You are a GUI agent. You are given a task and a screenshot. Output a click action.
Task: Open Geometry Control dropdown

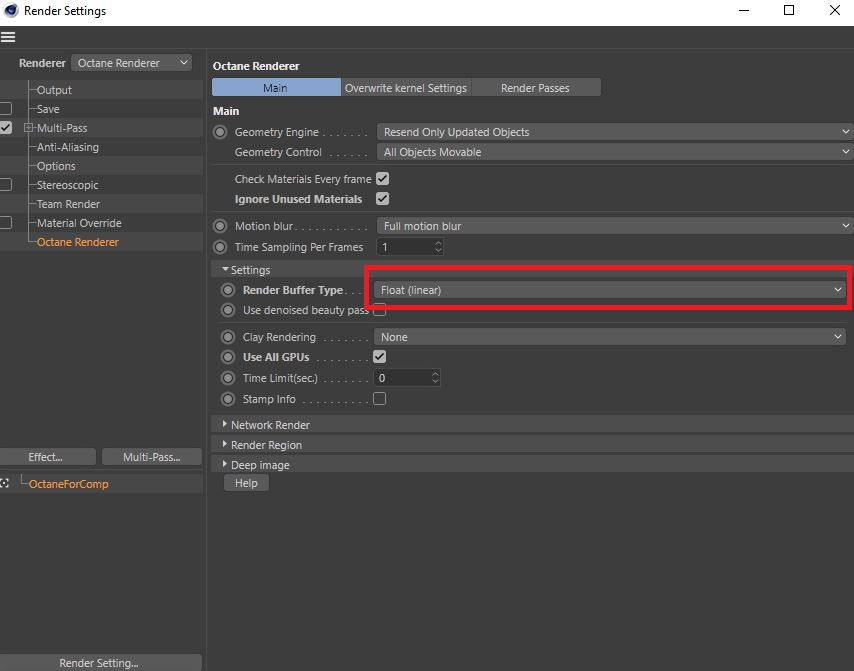(615, 152)
